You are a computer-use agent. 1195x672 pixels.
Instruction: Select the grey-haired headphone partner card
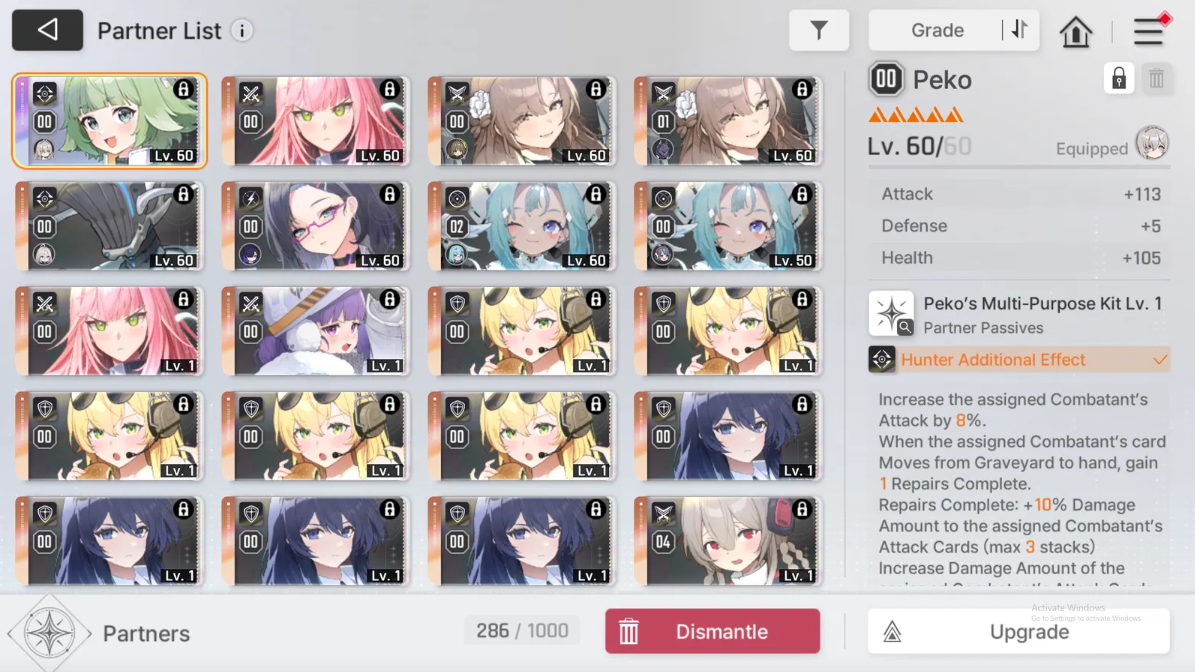click(728, 541)
